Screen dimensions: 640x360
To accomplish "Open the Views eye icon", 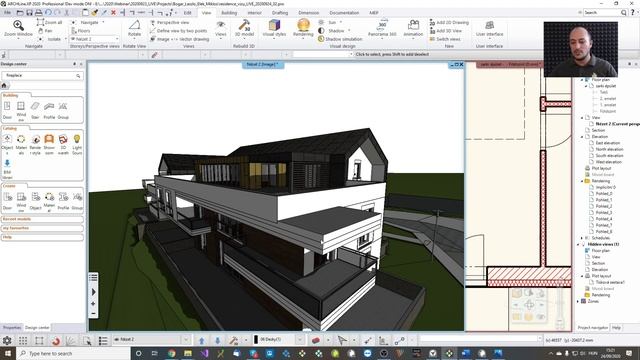I will tap(221, 28).
